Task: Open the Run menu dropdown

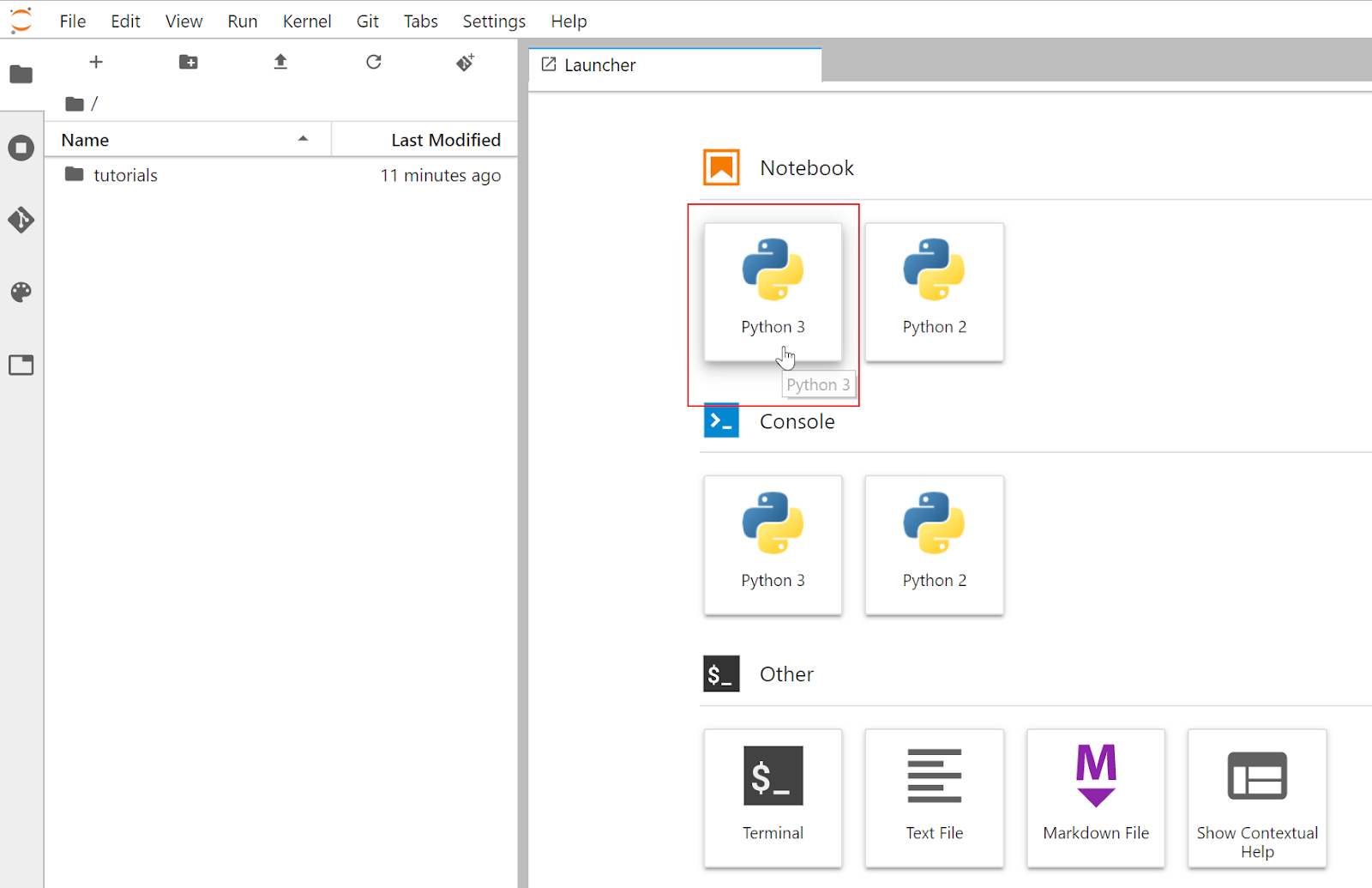Action: [x=242, y=21]
